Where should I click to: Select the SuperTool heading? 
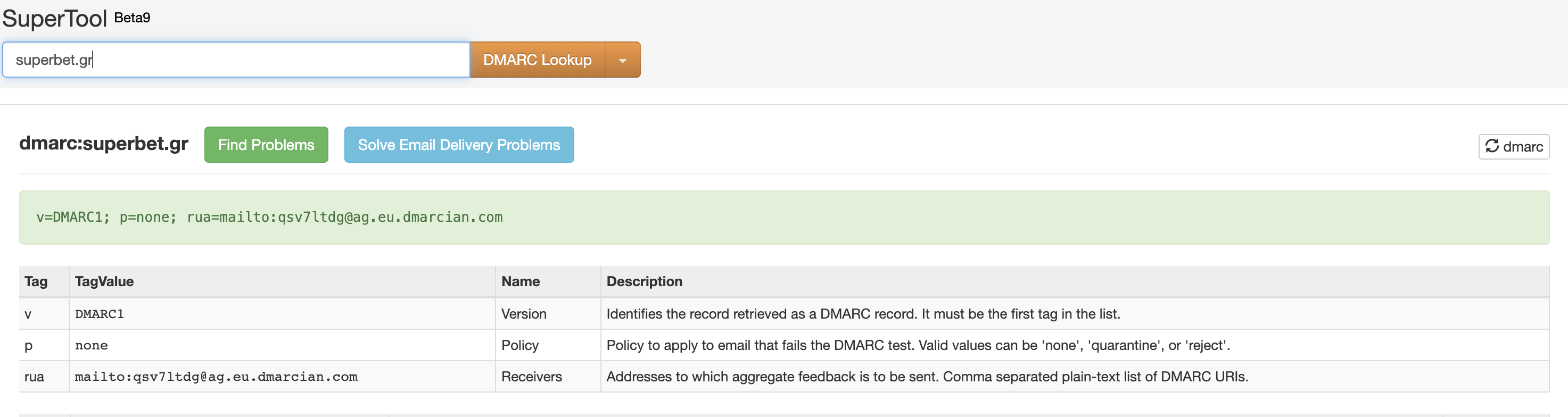click(55, 18)
